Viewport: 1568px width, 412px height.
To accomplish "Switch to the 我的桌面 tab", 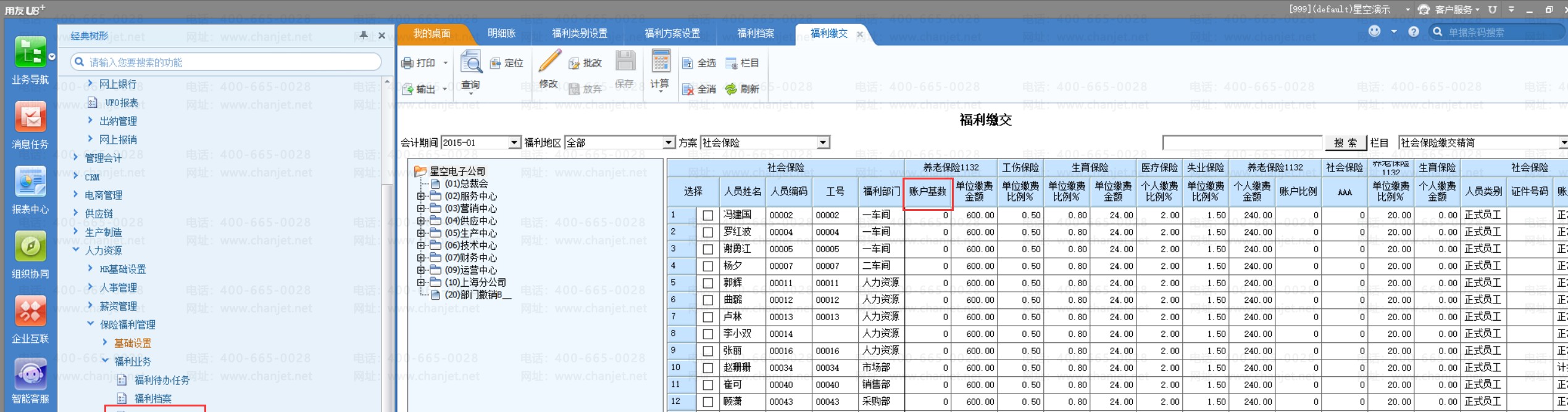I will [x=432, y=33].
